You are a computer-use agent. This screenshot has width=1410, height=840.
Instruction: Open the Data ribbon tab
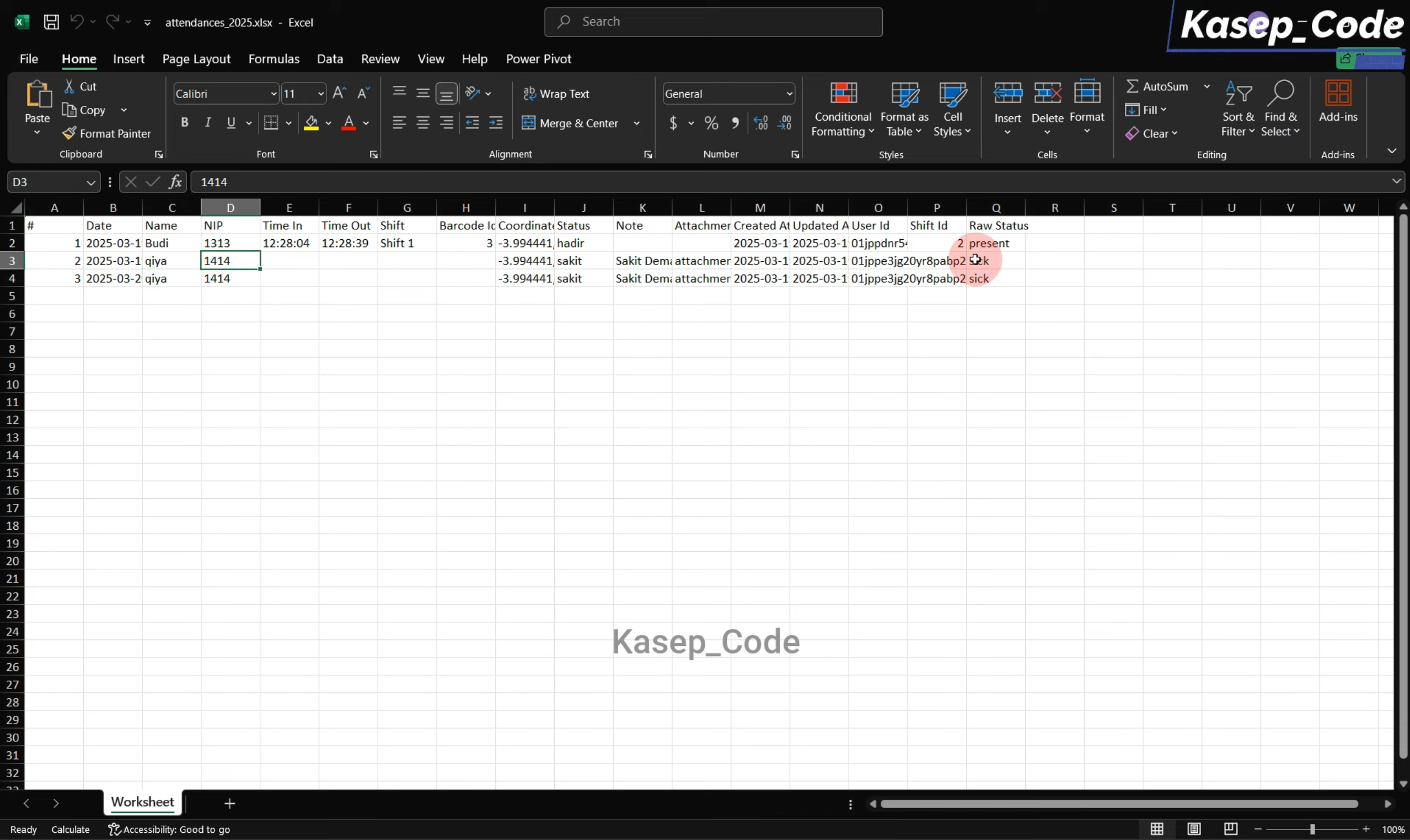pyautogui.click(x=330, y=59)
